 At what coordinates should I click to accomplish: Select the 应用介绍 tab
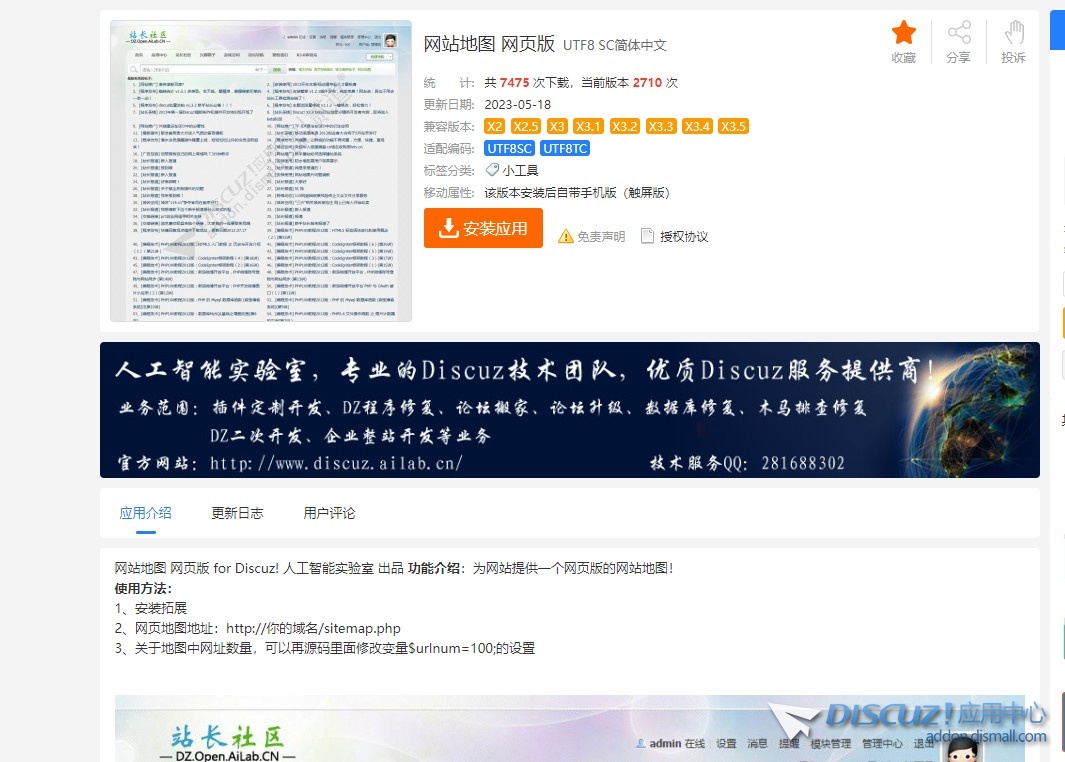(145, 513)
